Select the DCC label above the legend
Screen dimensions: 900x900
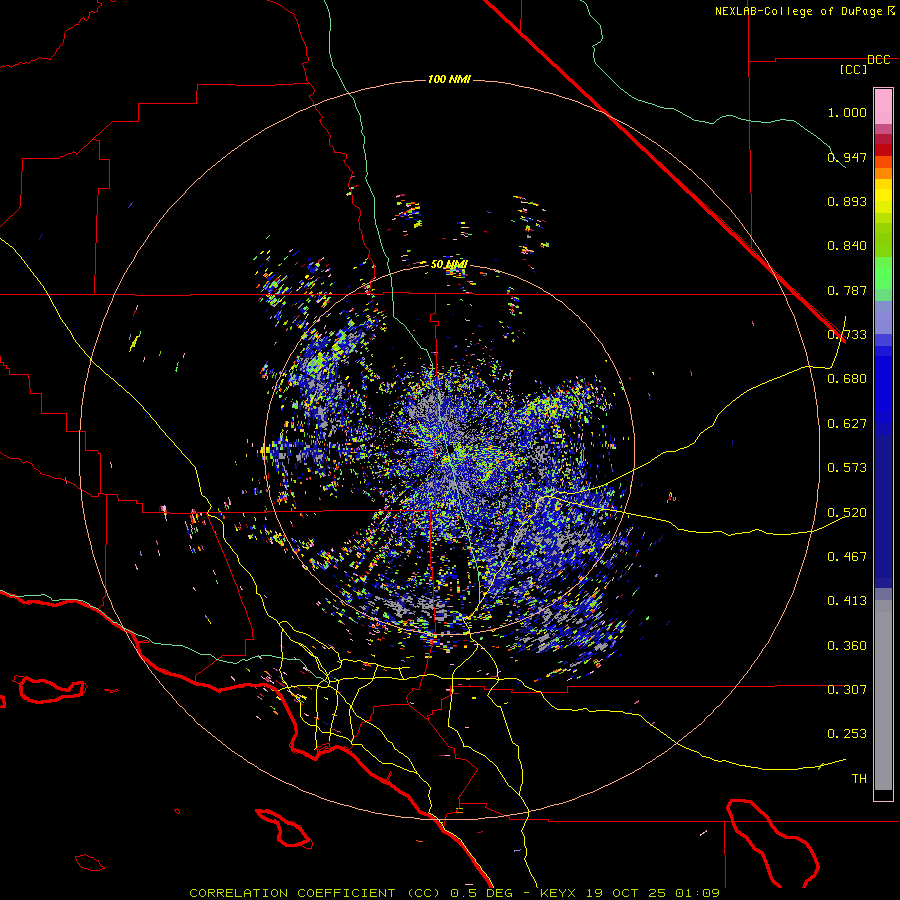[x=879, y=60]
